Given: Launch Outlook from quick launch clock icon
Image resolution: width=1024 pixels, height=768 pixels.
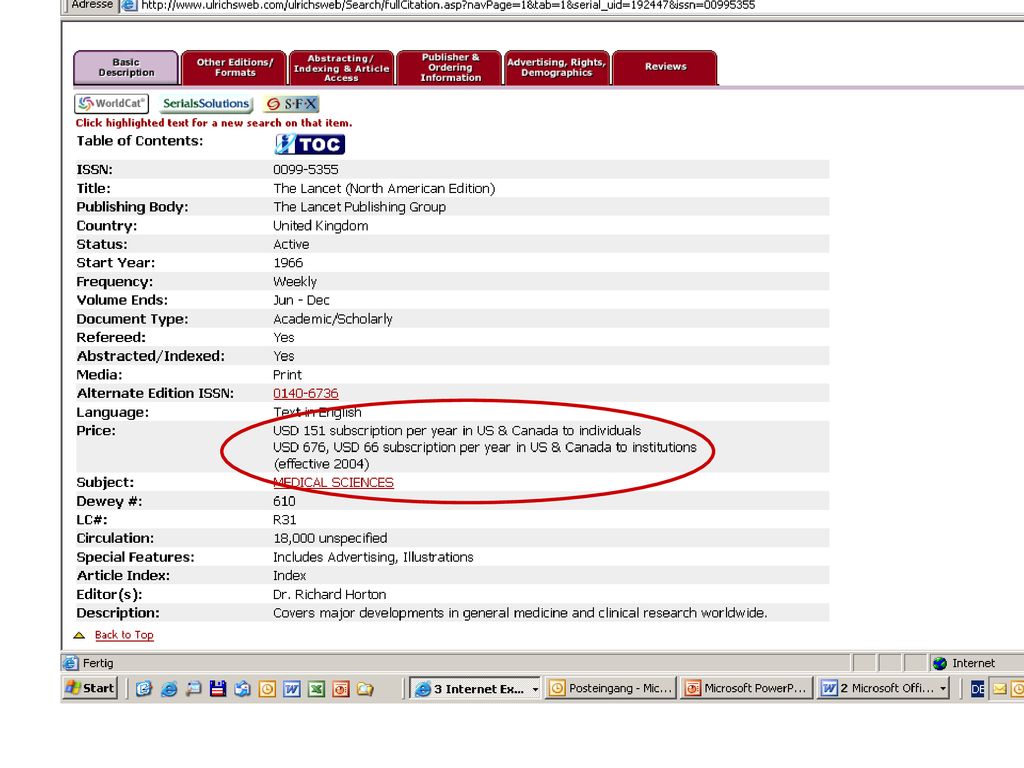Looking at the screenshot, I should click(x=267, y=689).
